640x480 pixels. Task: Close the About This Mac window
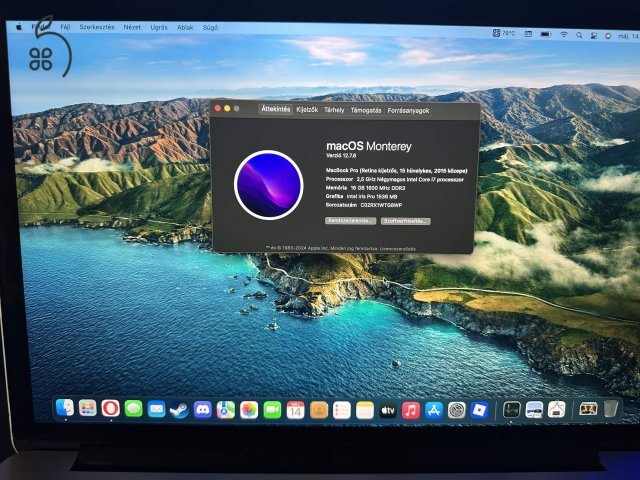pyautogui.click(x=218, y=108)
